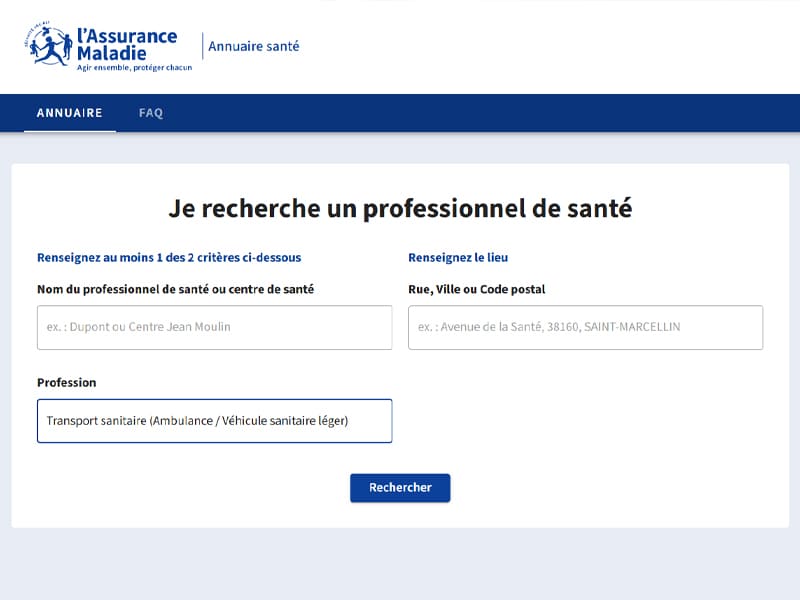
Task: Click 'Renseignez au moins 1 des 2 critères ci-dessous'
Action: 169,258
